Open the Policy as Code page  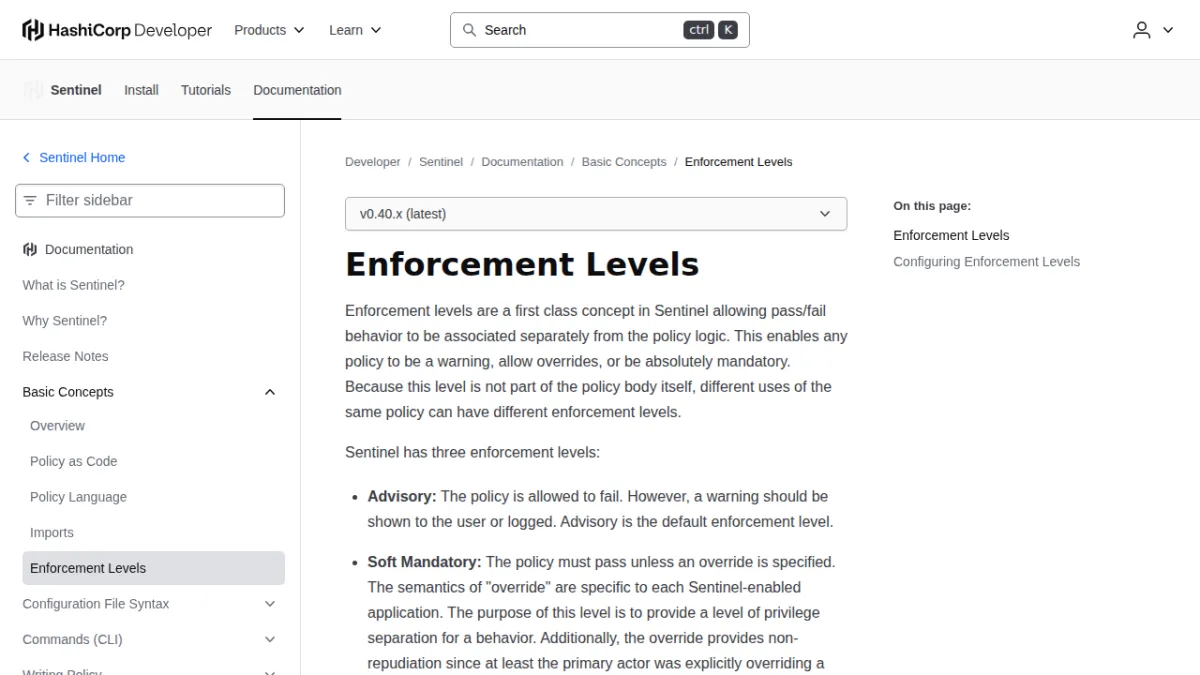(x=74, y=461)
